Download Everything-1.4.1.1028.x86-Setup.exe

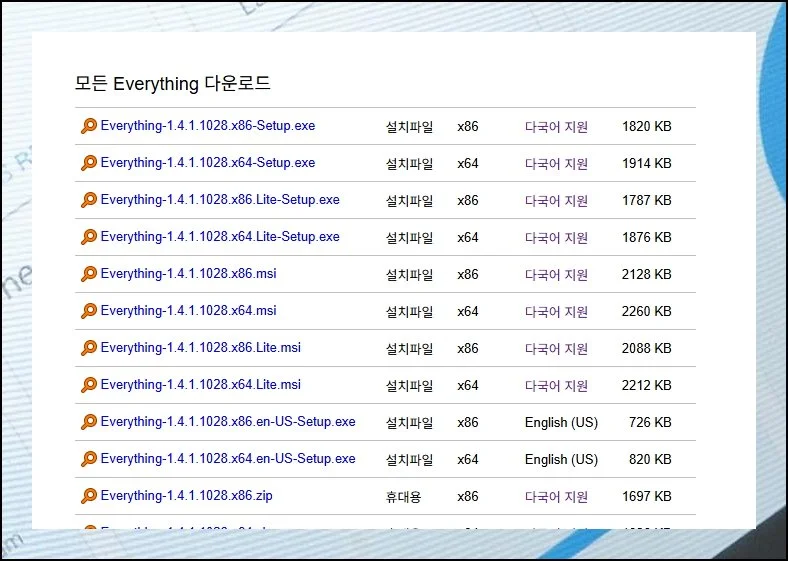coord(208,126)
